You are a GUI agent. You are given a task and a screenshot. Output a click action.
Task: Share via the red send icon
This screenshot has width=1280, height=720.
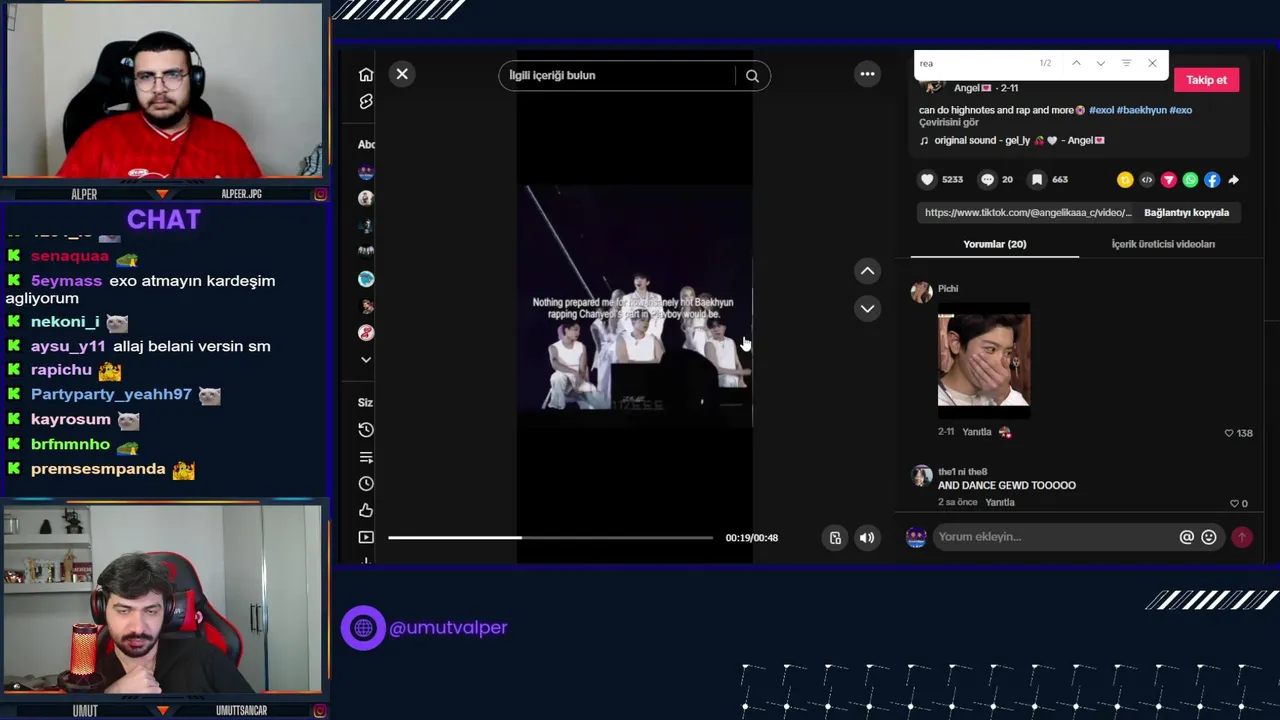pyautogui.click(x=1168, y=180)
